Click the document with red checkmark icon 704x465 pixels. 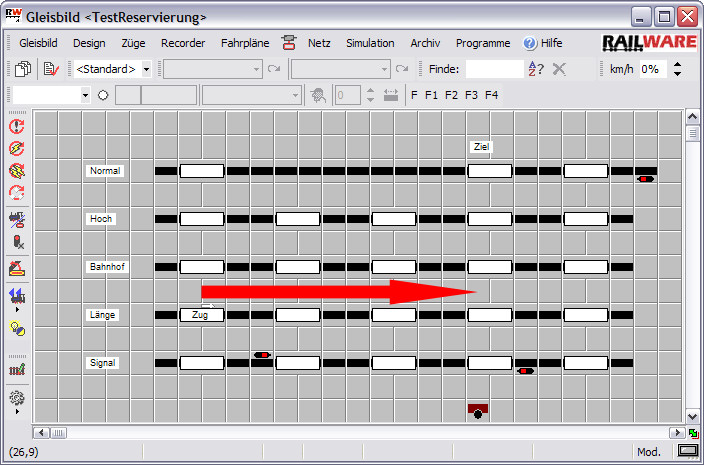click(52, 69)
